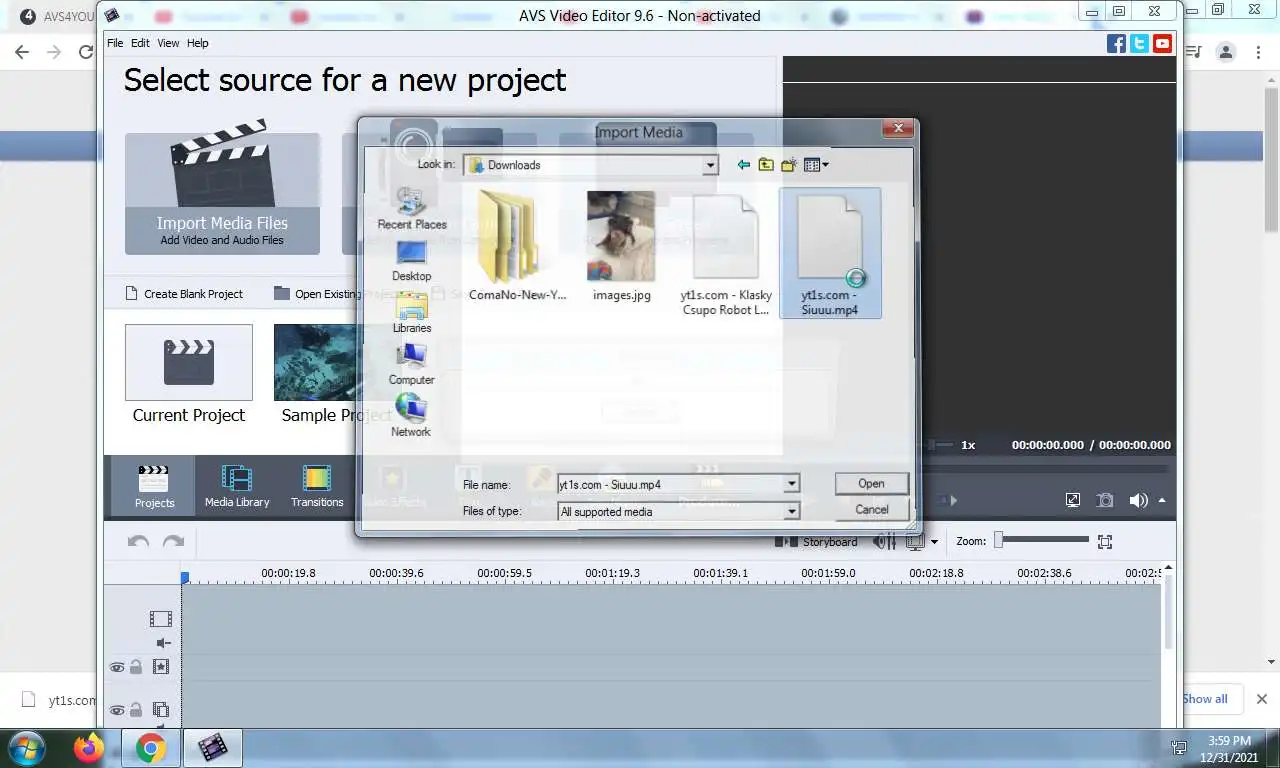The height and width of the screenshot is (768, 1280).
Task: Take a snapshot of the preview
Action: click(1105, 500)
